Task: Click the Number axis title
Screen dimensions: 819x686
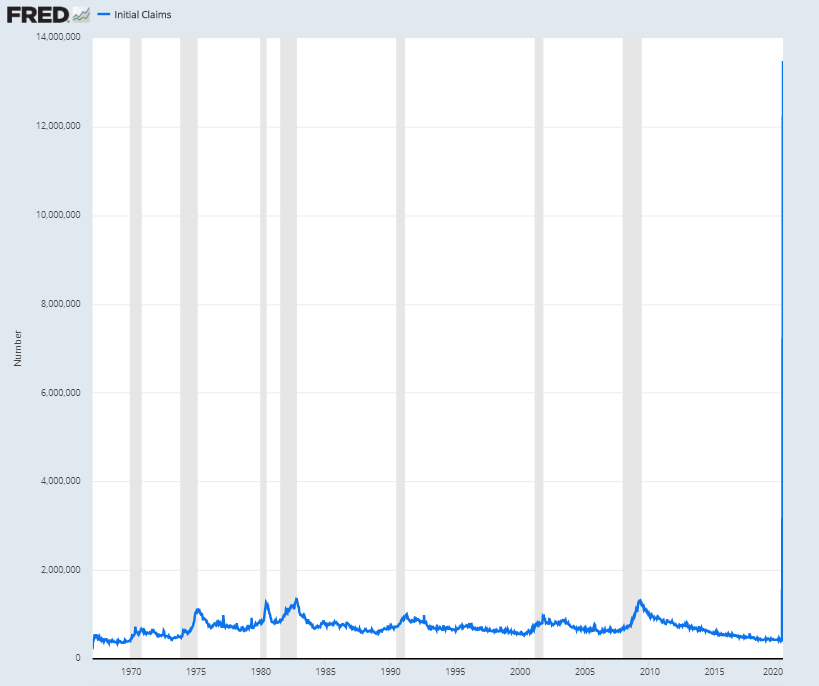Action: pyautogui.click(x=18, y=348)
